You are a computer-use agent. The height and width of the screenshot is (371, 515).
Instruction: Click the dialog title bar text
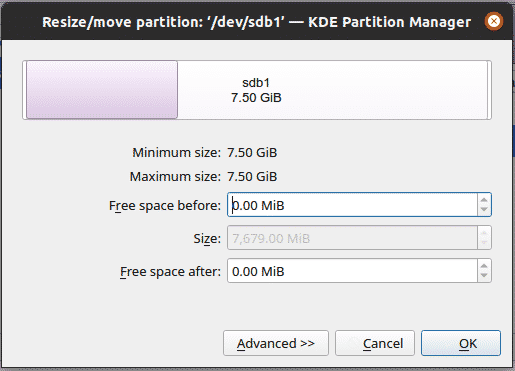coord(256,22)
